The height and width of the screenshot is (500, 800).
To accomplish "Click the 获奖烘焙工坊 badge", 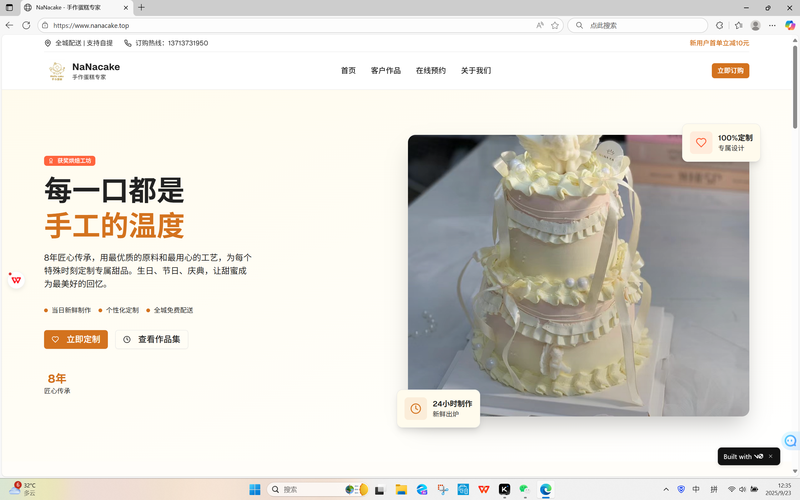I will (x=69, y=161).
